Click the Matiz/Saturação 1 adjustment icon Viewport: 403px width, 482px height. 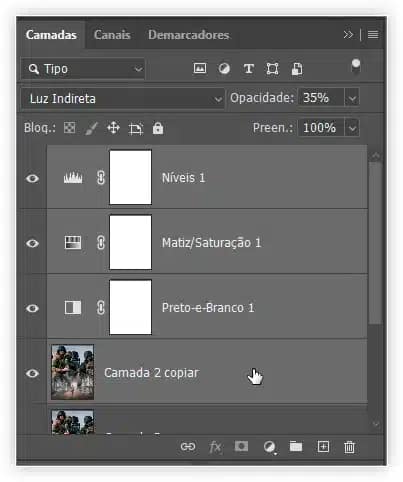73,243
